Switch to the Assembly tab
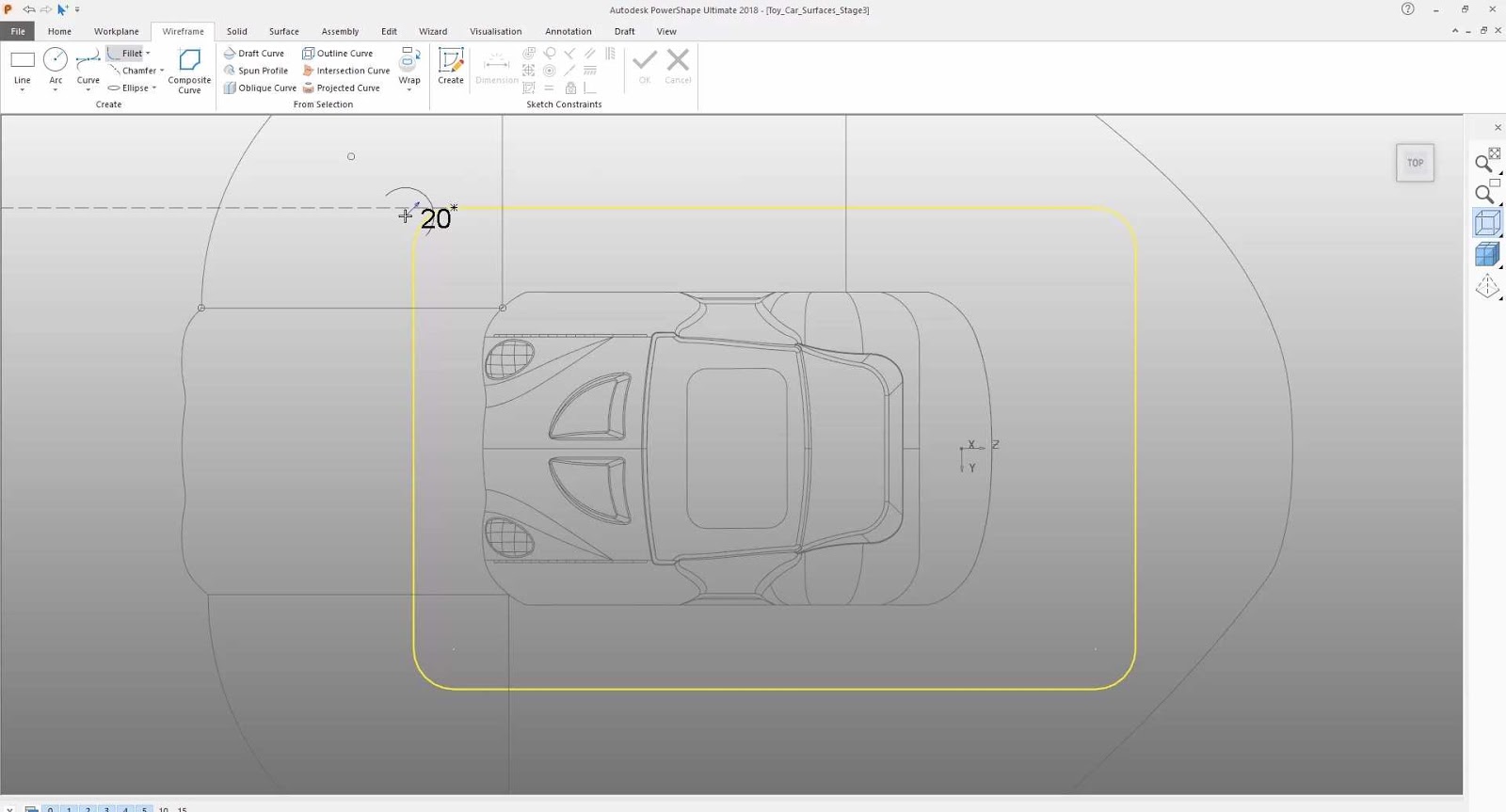Viewport: 1506px width, 812px height. [x=340, y=31]
